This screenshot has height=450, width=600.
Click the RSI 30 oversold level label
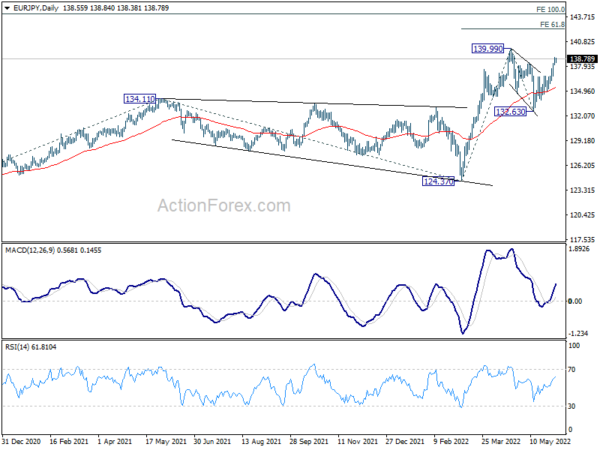(x=572, y=406)
